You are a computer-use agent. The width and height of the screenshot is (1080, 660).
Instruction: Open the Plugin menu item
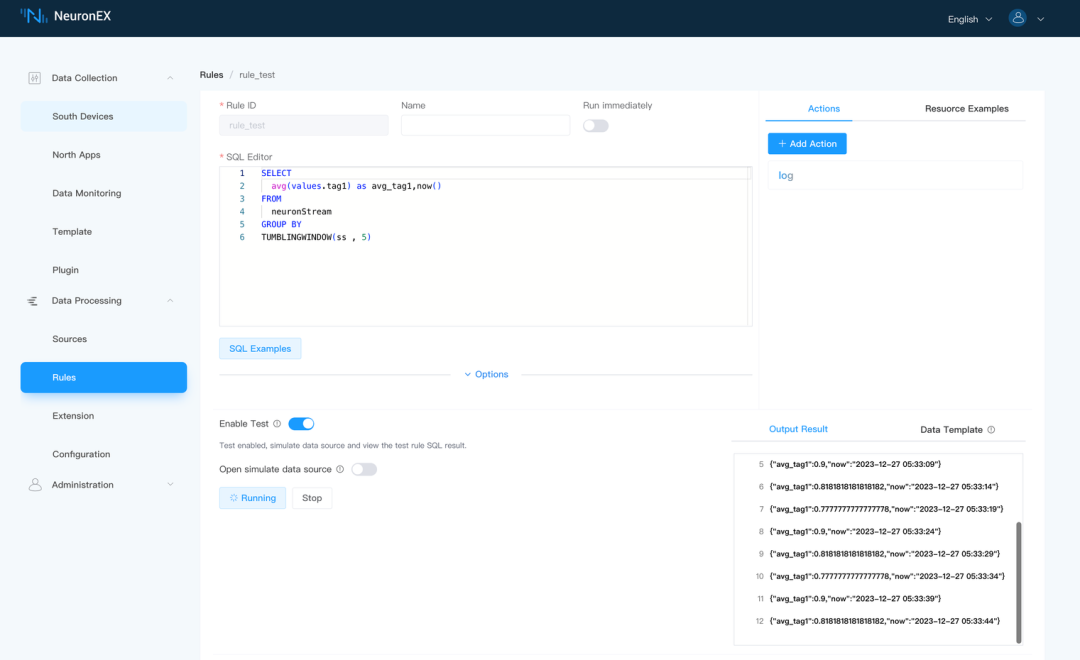click(103, 270)
